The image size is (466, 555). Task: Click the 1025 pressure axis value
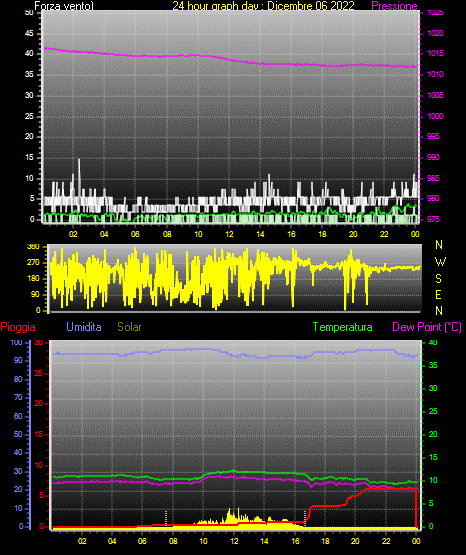coord(436,13)
